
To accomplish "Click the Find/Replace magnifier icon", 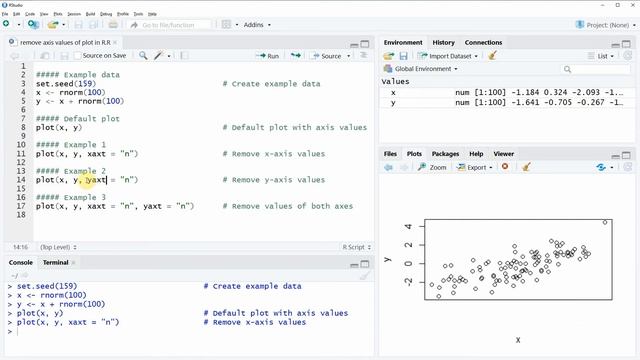I will [x=143, y=56].
